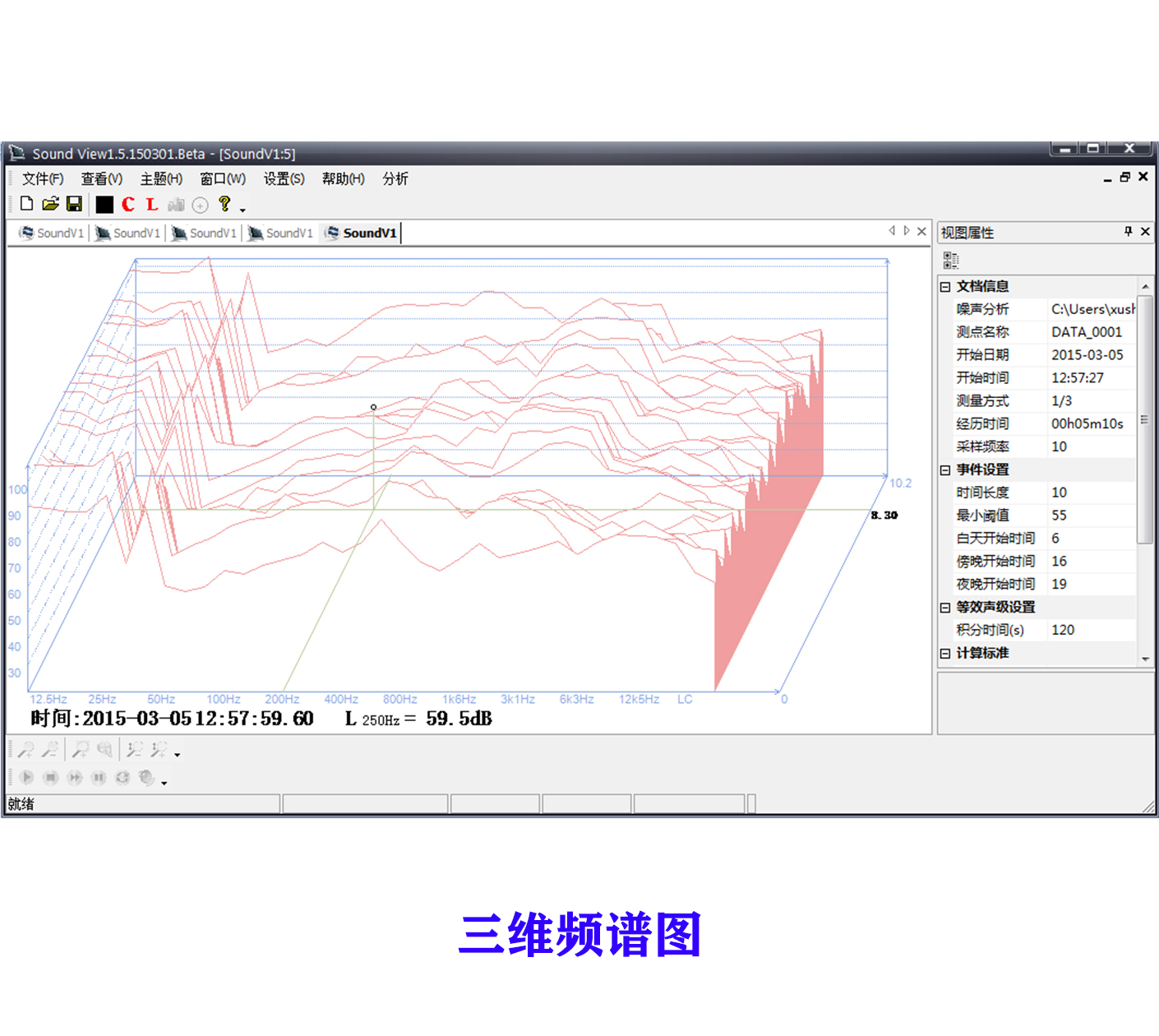The image size is (1159, 1036).
Task: Click the yellow question mark help icon
Action: pyautogui.click(x=224, y=204)
